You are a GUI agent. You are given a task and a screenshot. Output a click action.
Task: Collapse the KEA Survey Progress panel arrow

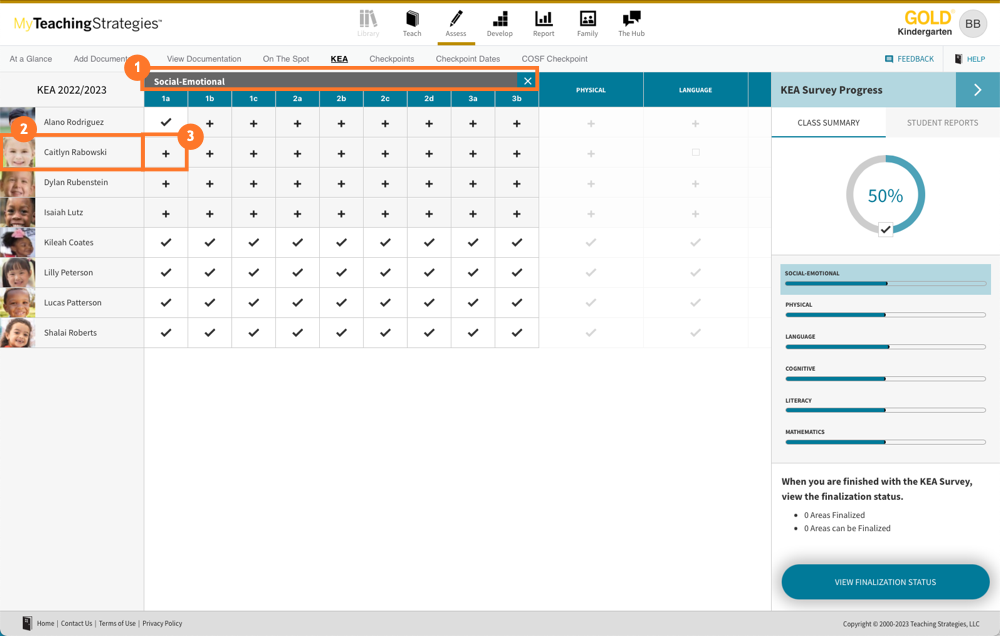[977, 90]
